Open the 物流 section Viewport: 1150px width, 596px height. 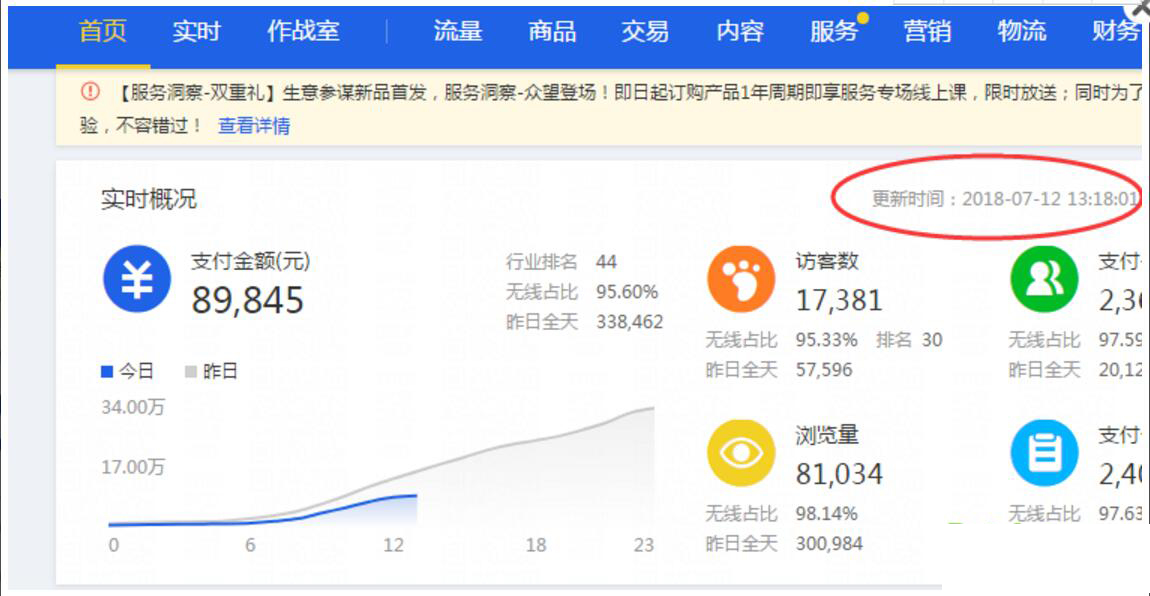pos(1024,31)
